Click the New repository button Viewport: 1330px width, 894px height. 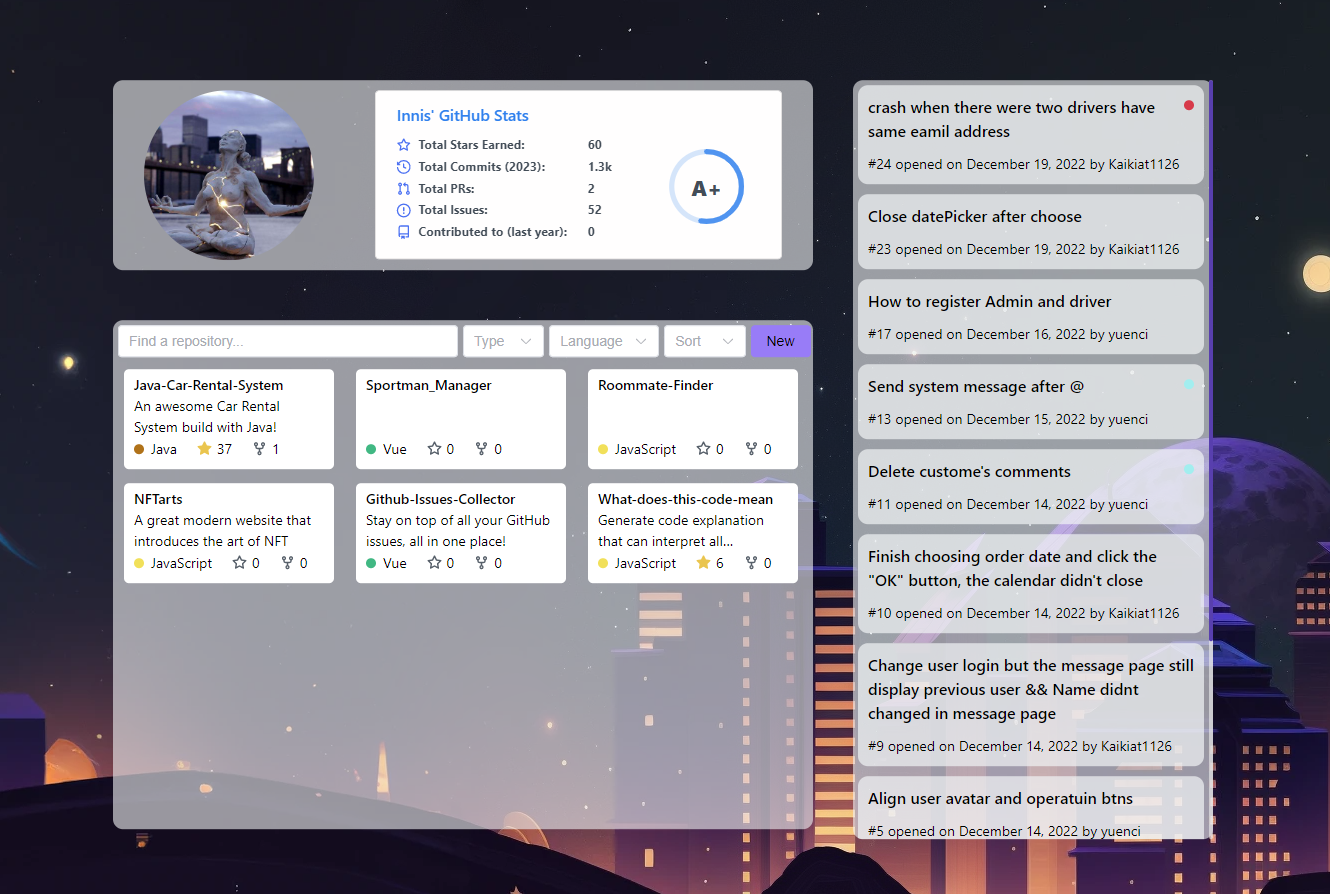point(780,341)
